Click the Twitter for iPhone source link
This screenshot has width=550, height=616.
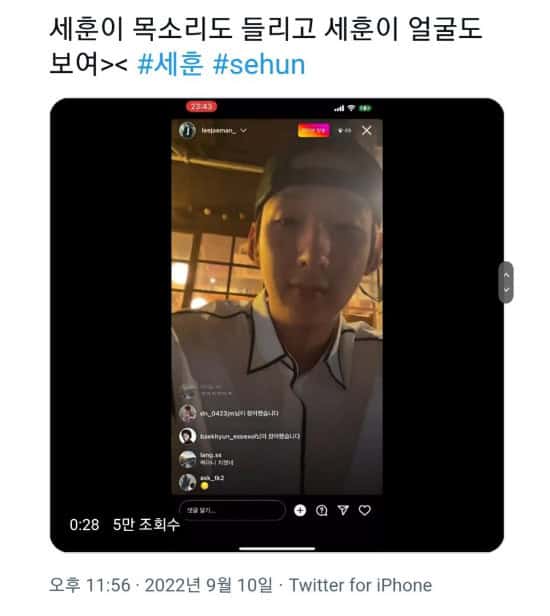(x=360, y=585)
